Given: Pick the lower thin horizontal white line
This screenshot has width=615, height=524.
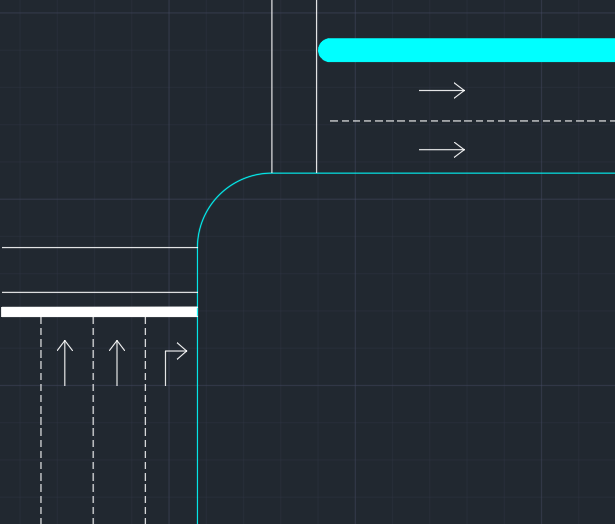Looking at the screenshot, I should pos(100,293).
